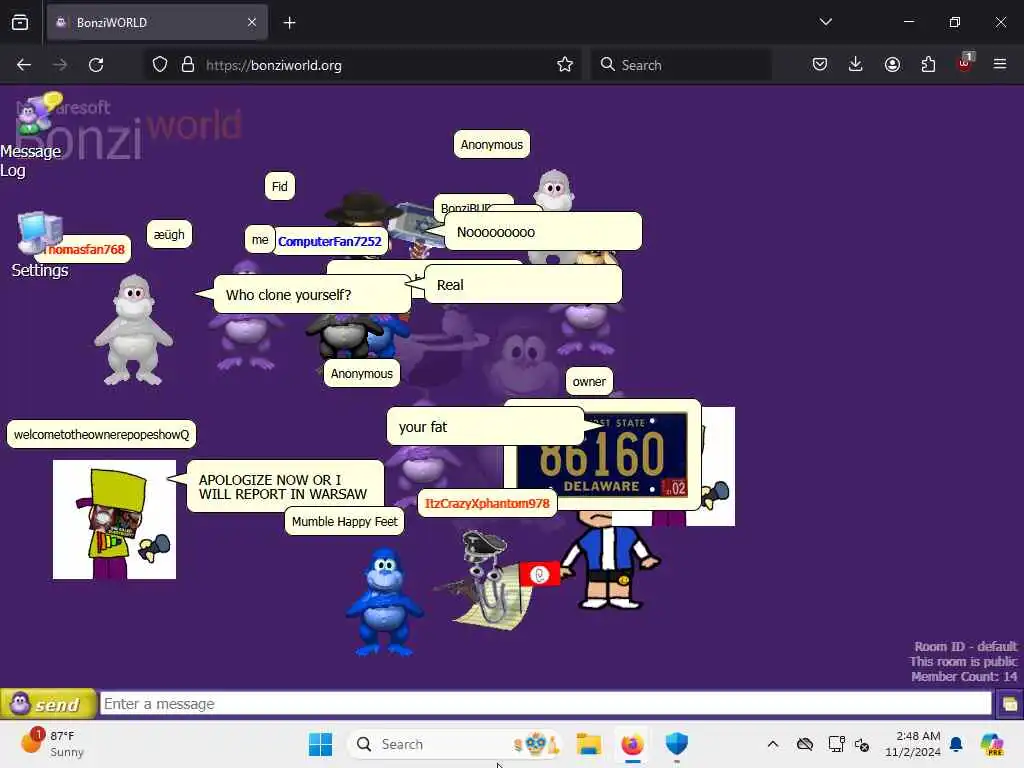Focus the bonziworld.org address bar

[x=362, y=65]
